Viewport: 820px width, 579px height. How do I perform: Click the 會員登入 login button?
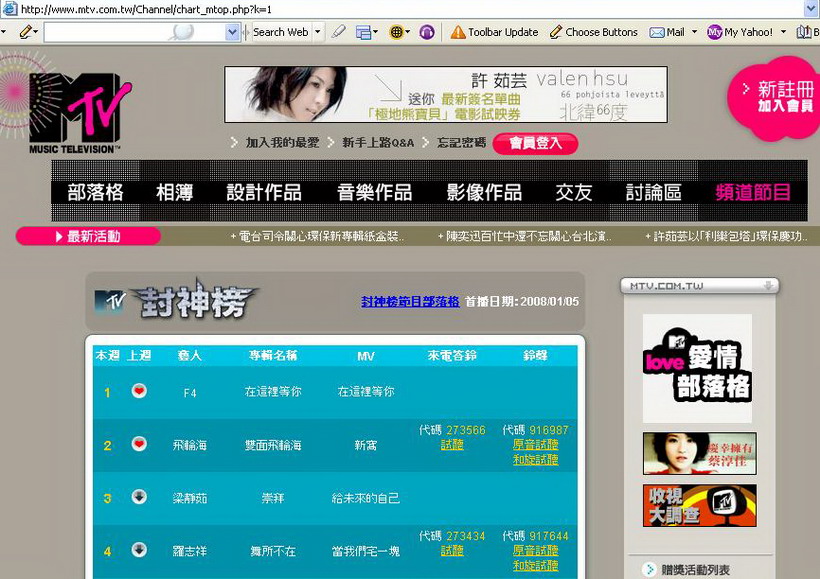click(535, 143)
